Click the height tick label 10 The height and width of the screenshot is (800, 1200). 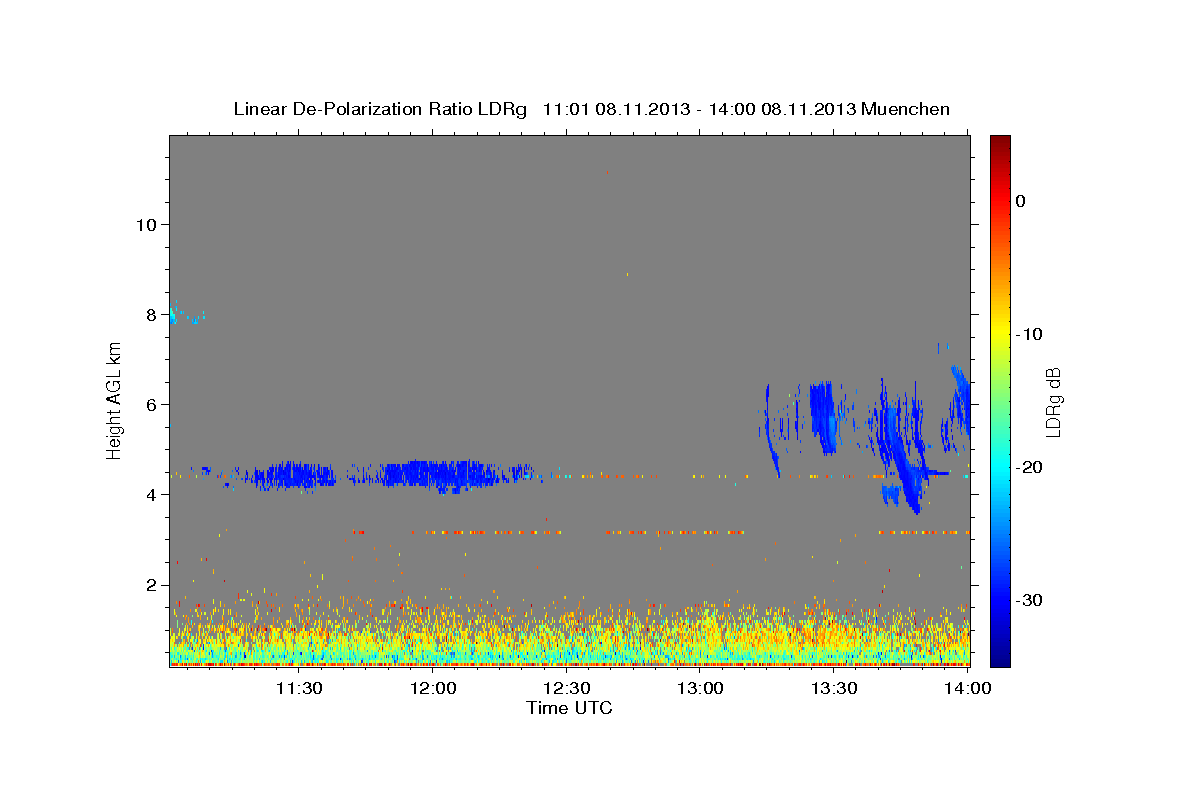[x=145, y=224]
